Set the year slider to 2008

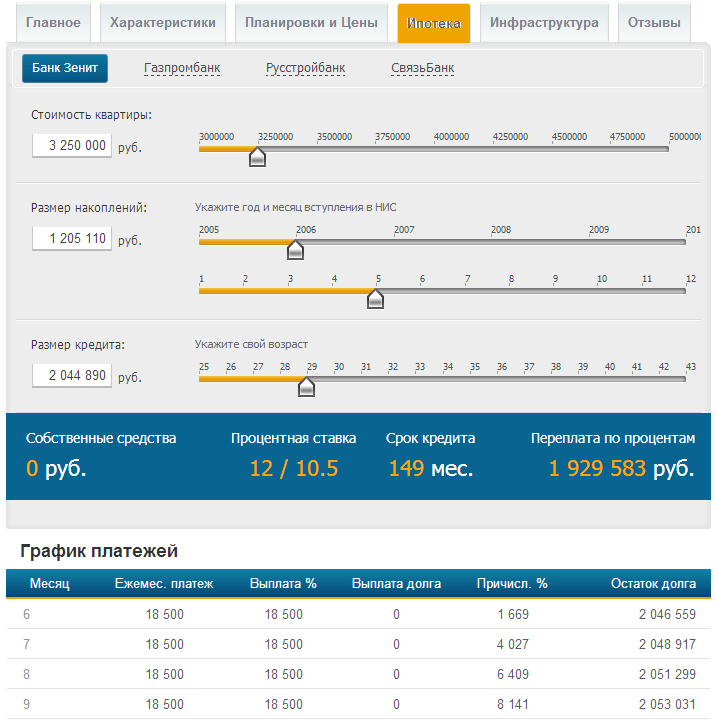coord(500,242)
